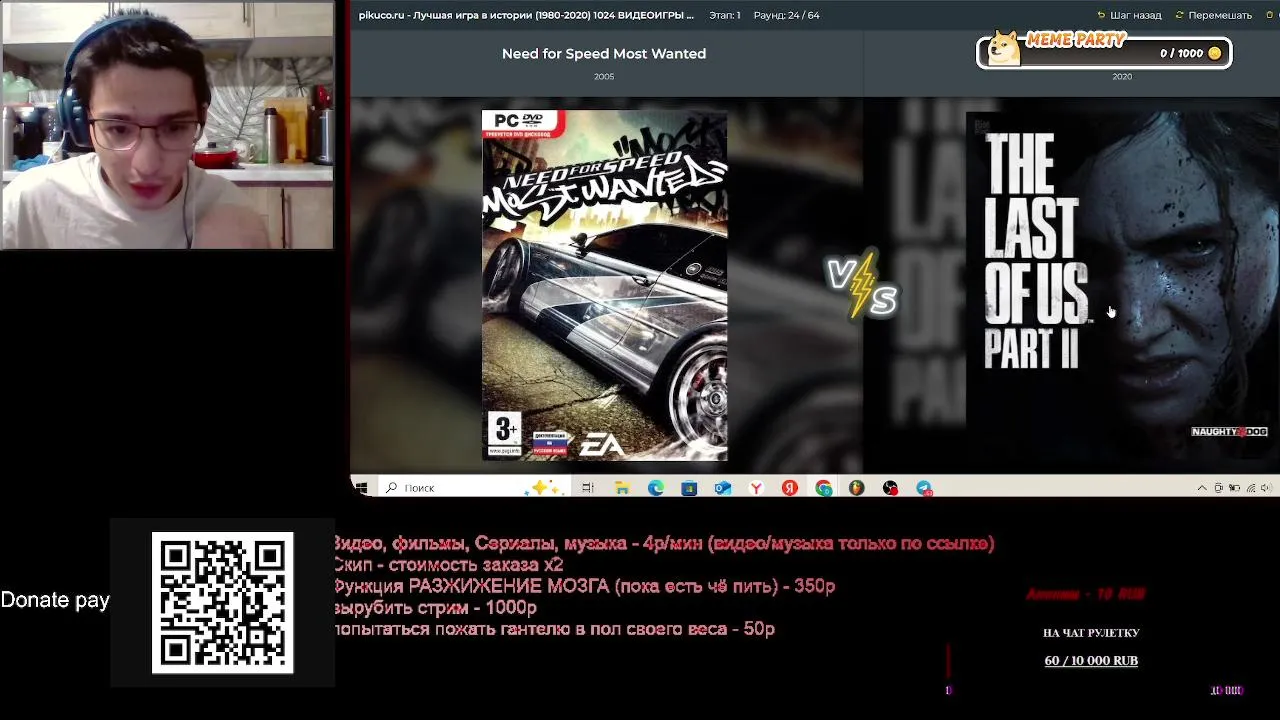Open Outlook from the taskbar
The width and height of the screenshot is (1280, 720).
(722, 487)
